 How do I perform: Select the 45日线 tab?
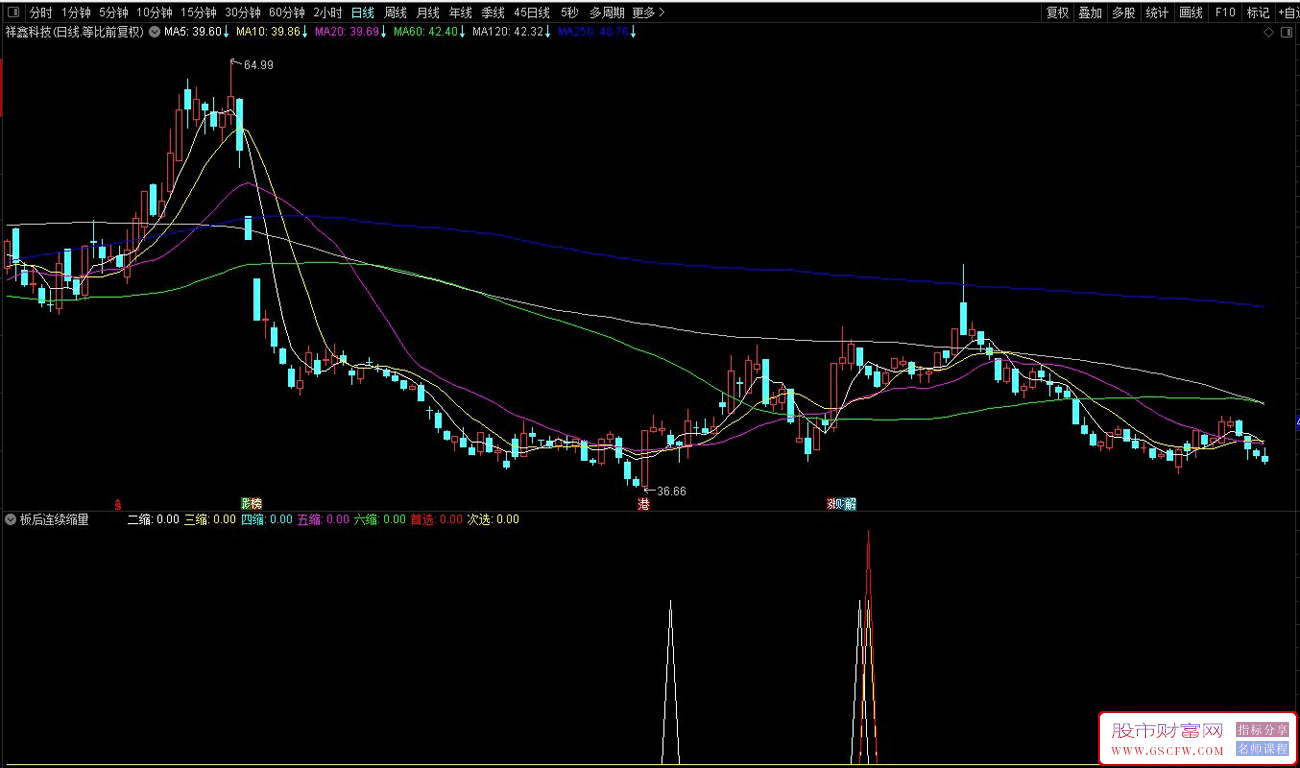click(x=532, y=13)
